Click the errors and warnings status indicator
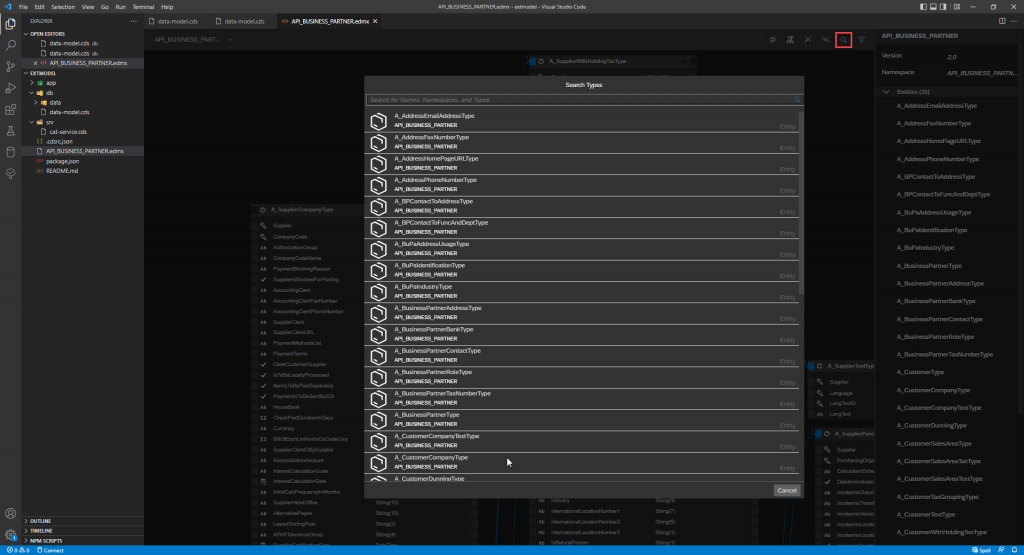Image resolution: width=1024 pixels, height=555 pixels. point(16,550)
